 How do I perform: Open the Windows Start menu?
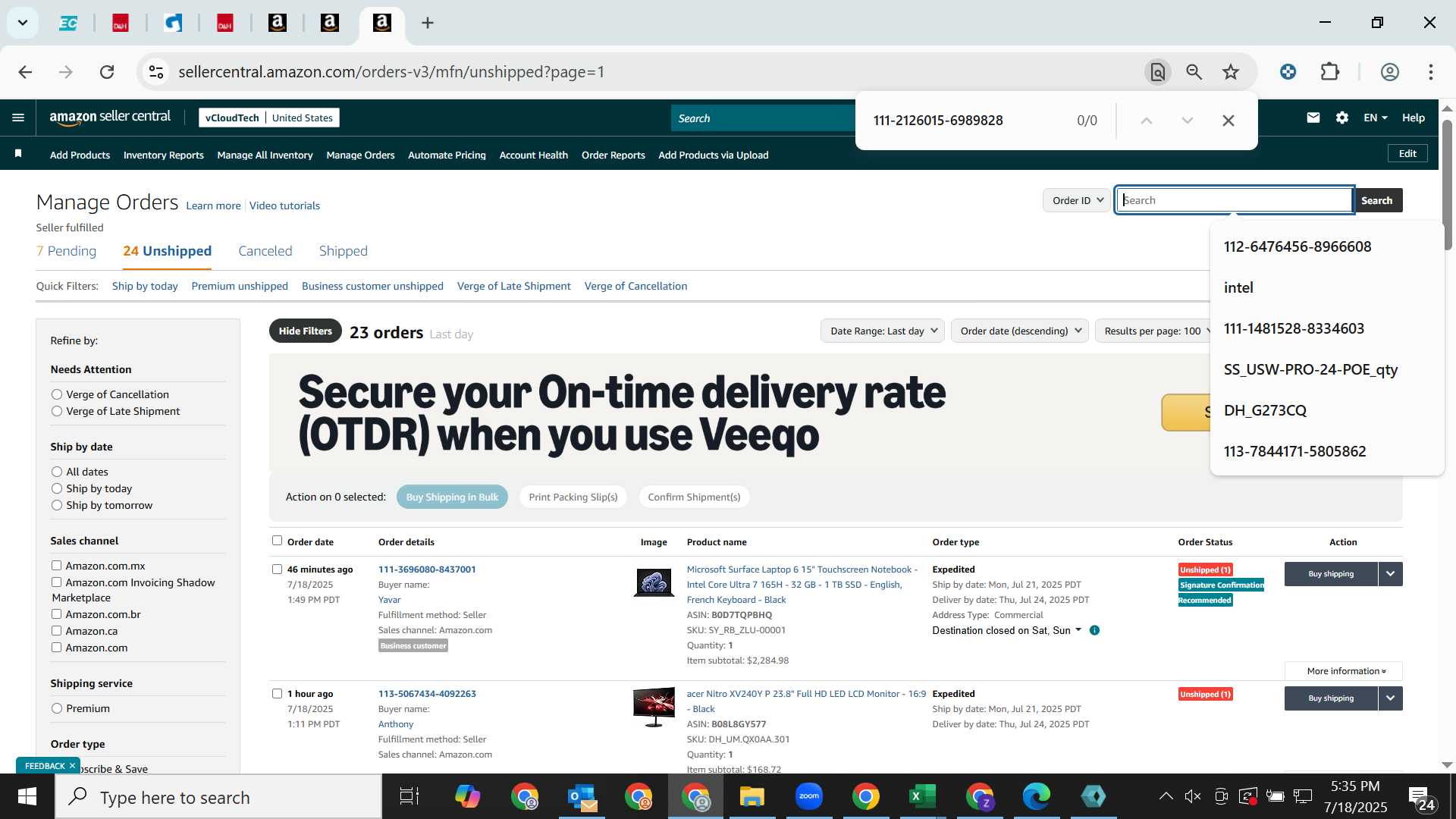point(27,796)
